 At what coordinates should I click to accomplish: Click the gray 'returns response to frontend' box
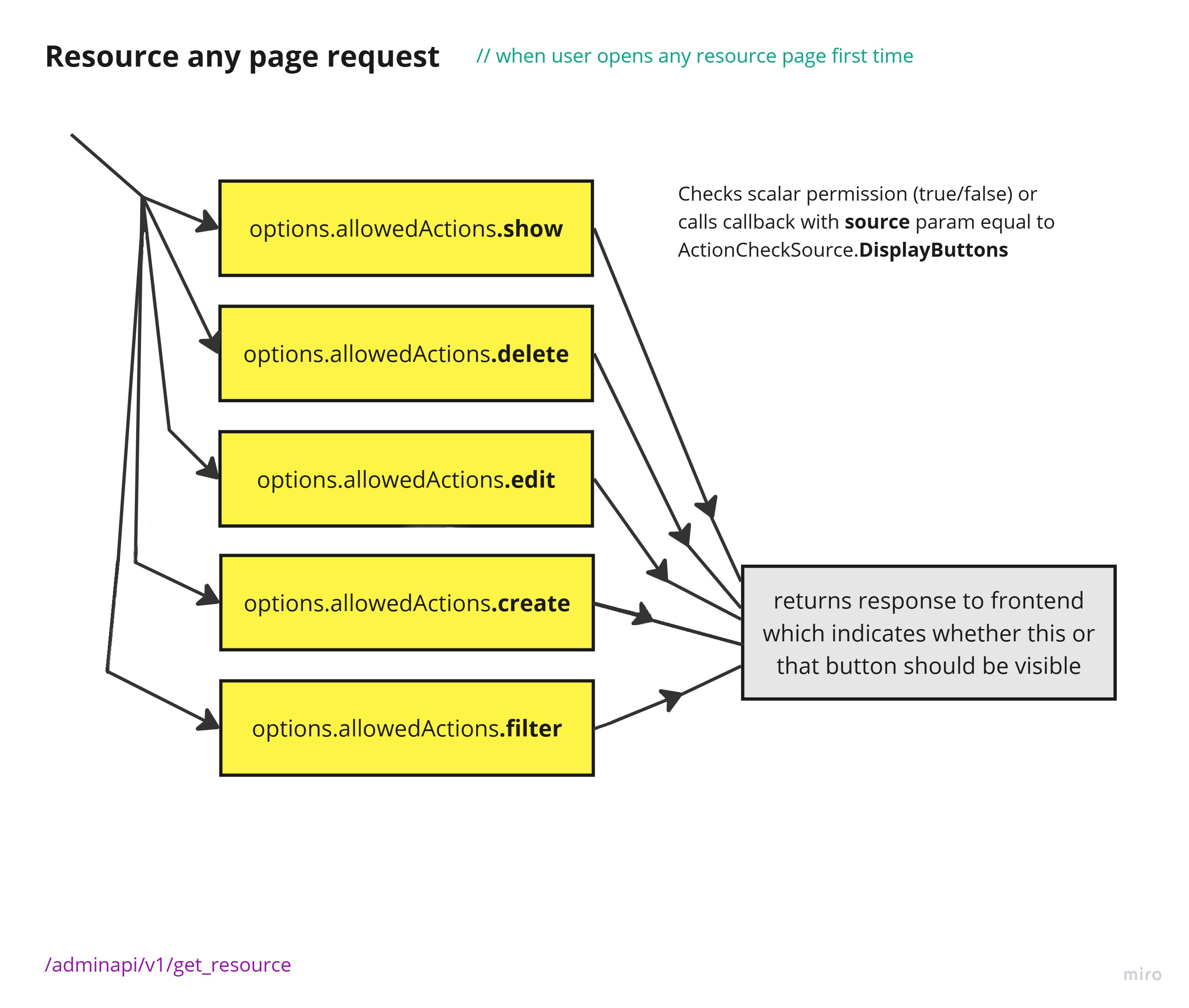(928, 633)
